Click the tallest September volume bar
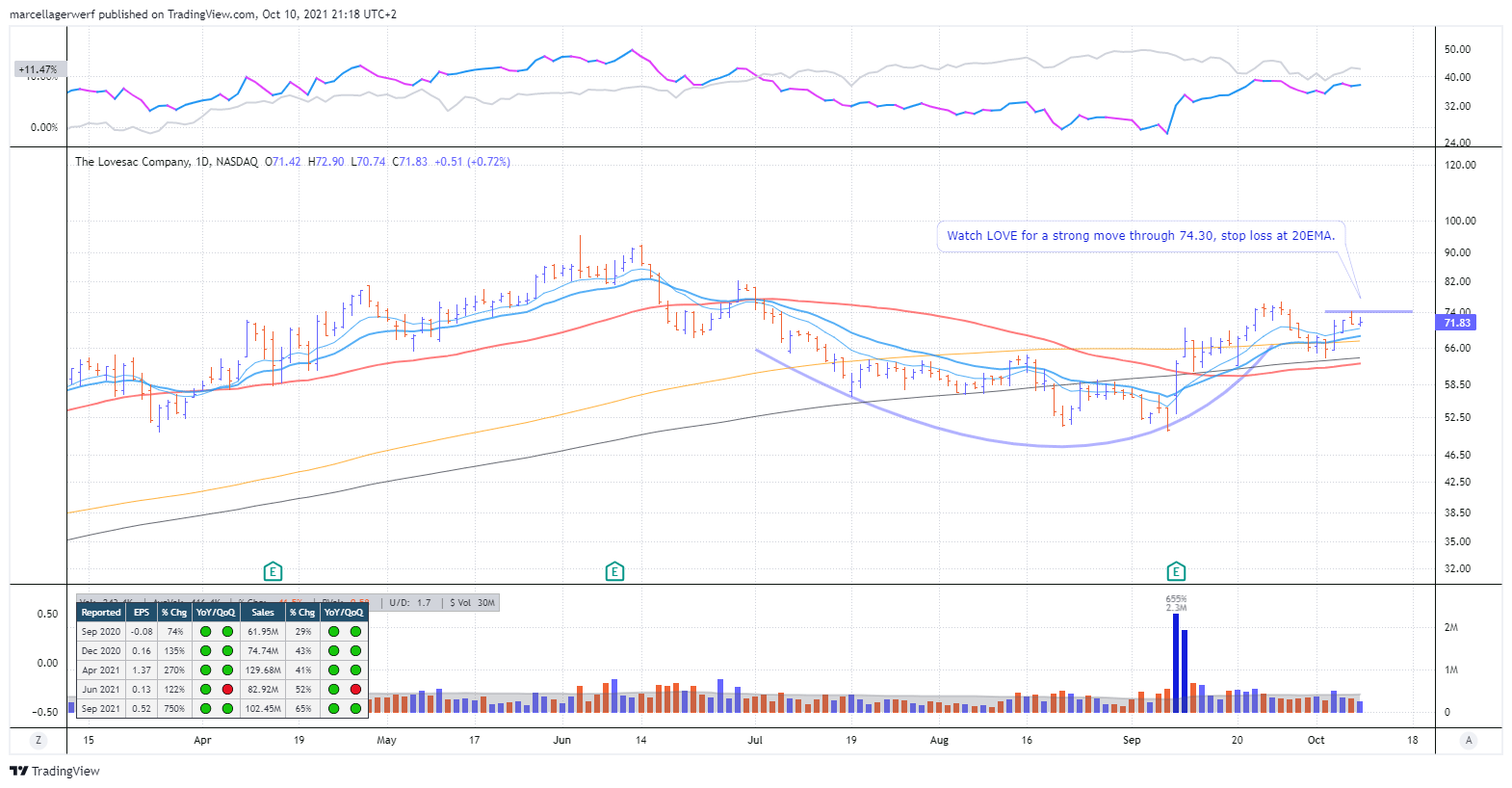This screenshot has width=1512, height=788. click(1176, 663)
